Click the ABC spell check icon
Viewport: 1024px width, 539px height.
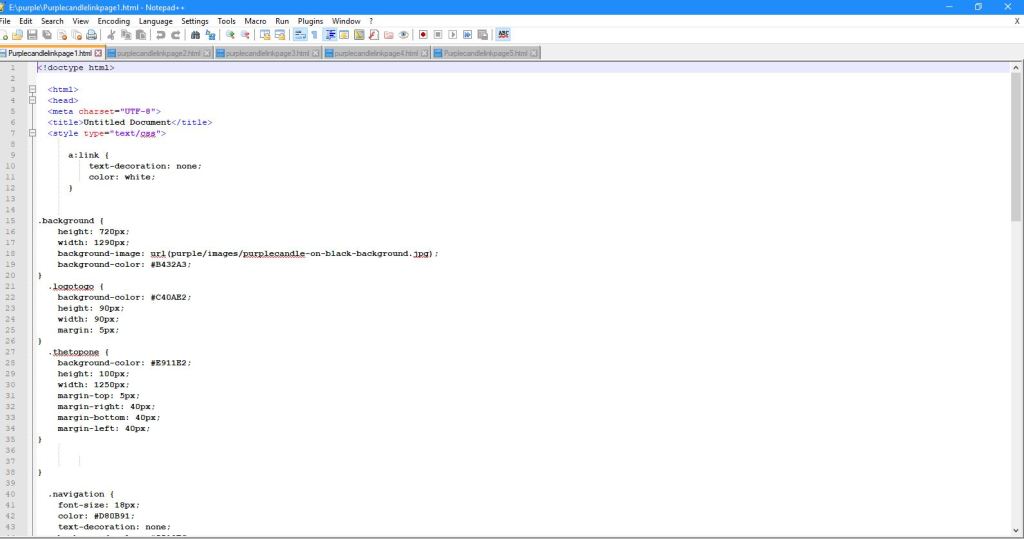click(503, 34)
